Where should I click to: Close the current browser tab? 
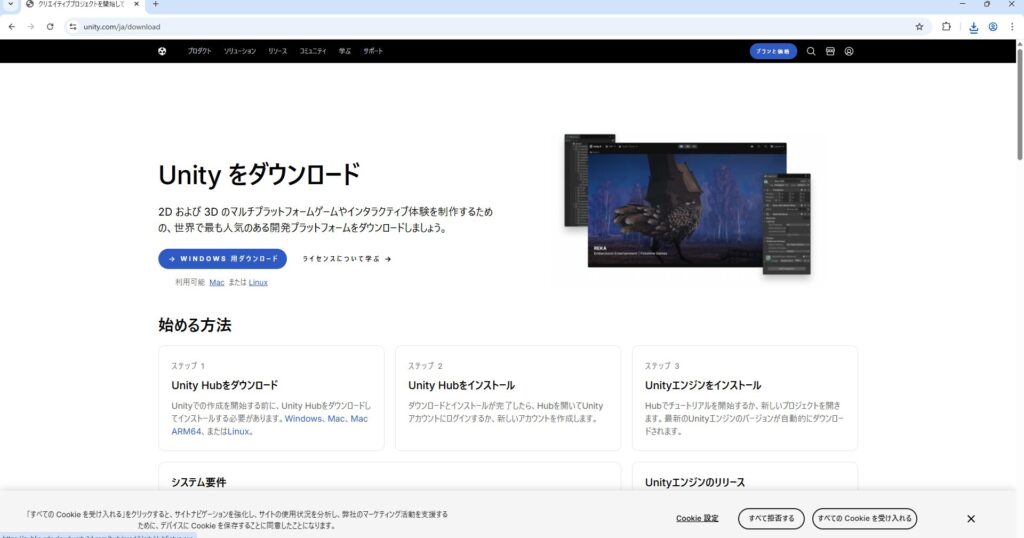pos(136,4)
